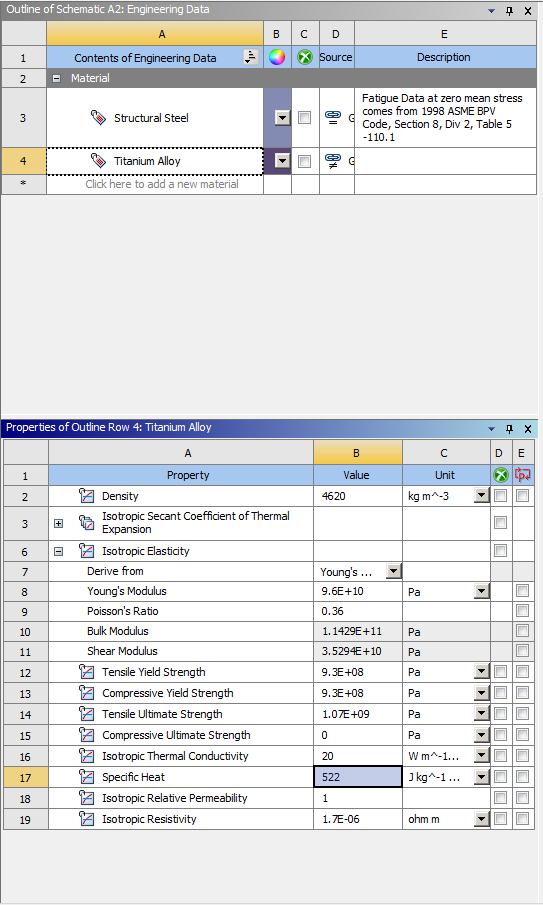The width and height of the screenshot is (543, 905).
Task: Toggle suppression checkbox for Structural Steel
Action: pyautogui.click(x=305, y=118)
